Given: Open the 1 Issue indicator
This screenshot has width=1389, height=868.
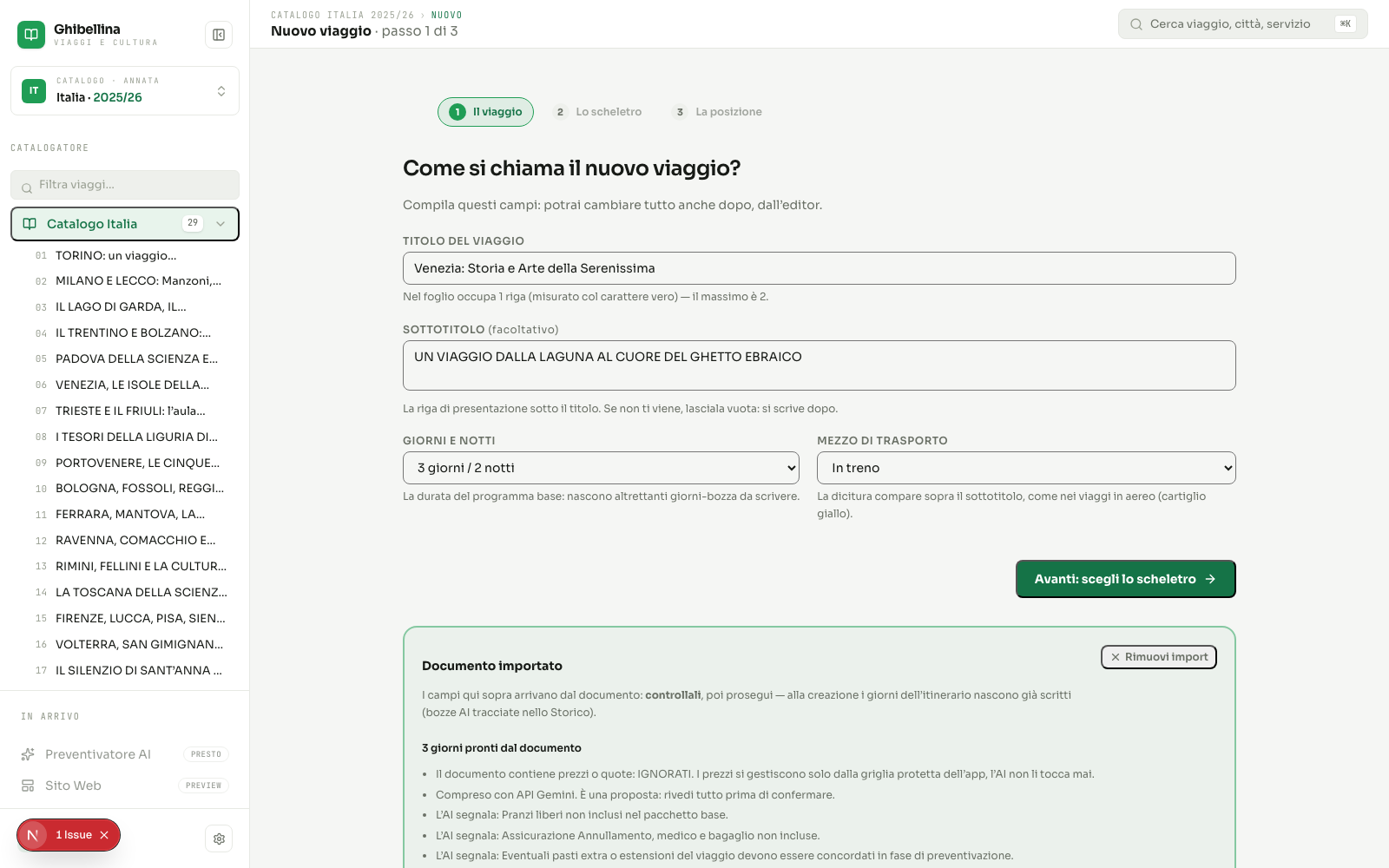Looking at the screenshot, I should 73,835.
